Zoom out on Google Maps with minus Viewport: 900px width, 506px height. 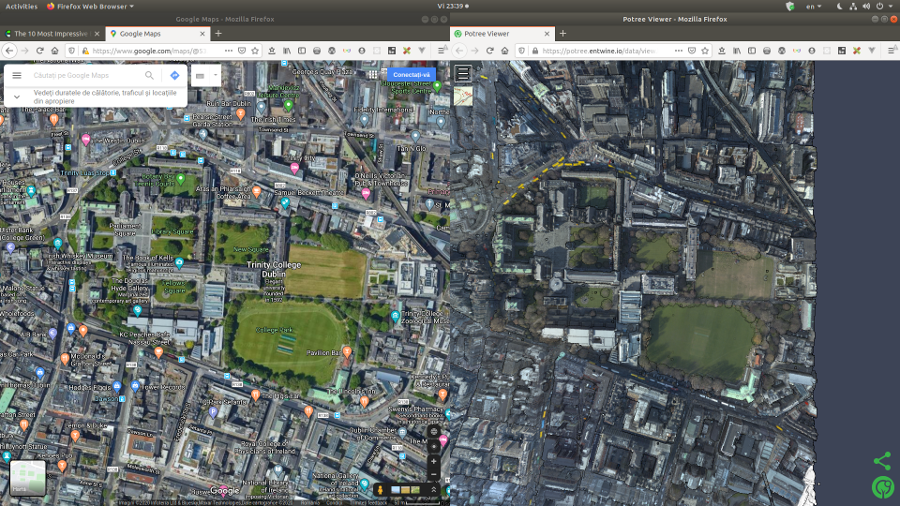click(x=434, y=475)
